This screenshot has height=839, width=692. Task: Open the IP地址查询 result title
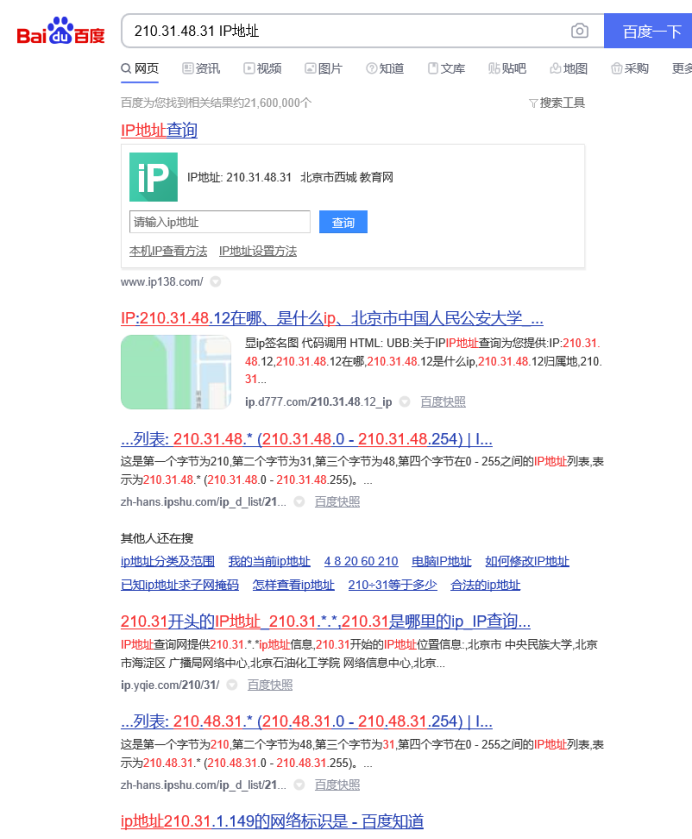pyautogui.click(x=159, y=130)
